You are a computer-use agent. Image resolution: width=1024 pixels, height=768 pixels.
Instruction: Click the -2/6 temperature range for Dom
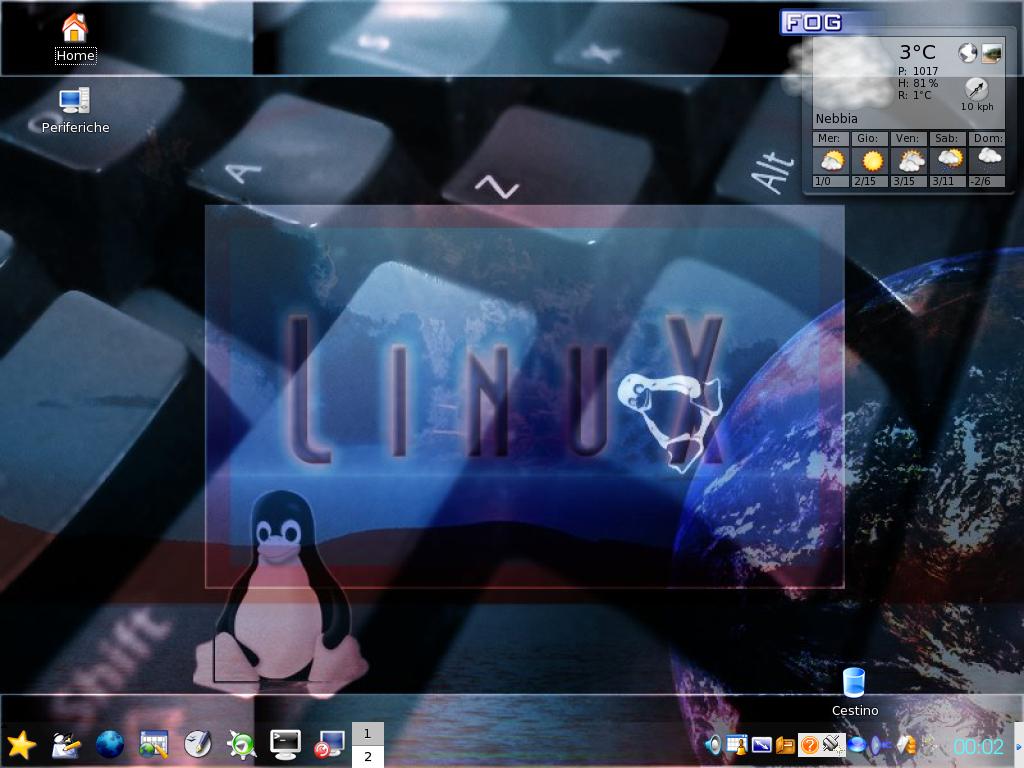point(981,182)
